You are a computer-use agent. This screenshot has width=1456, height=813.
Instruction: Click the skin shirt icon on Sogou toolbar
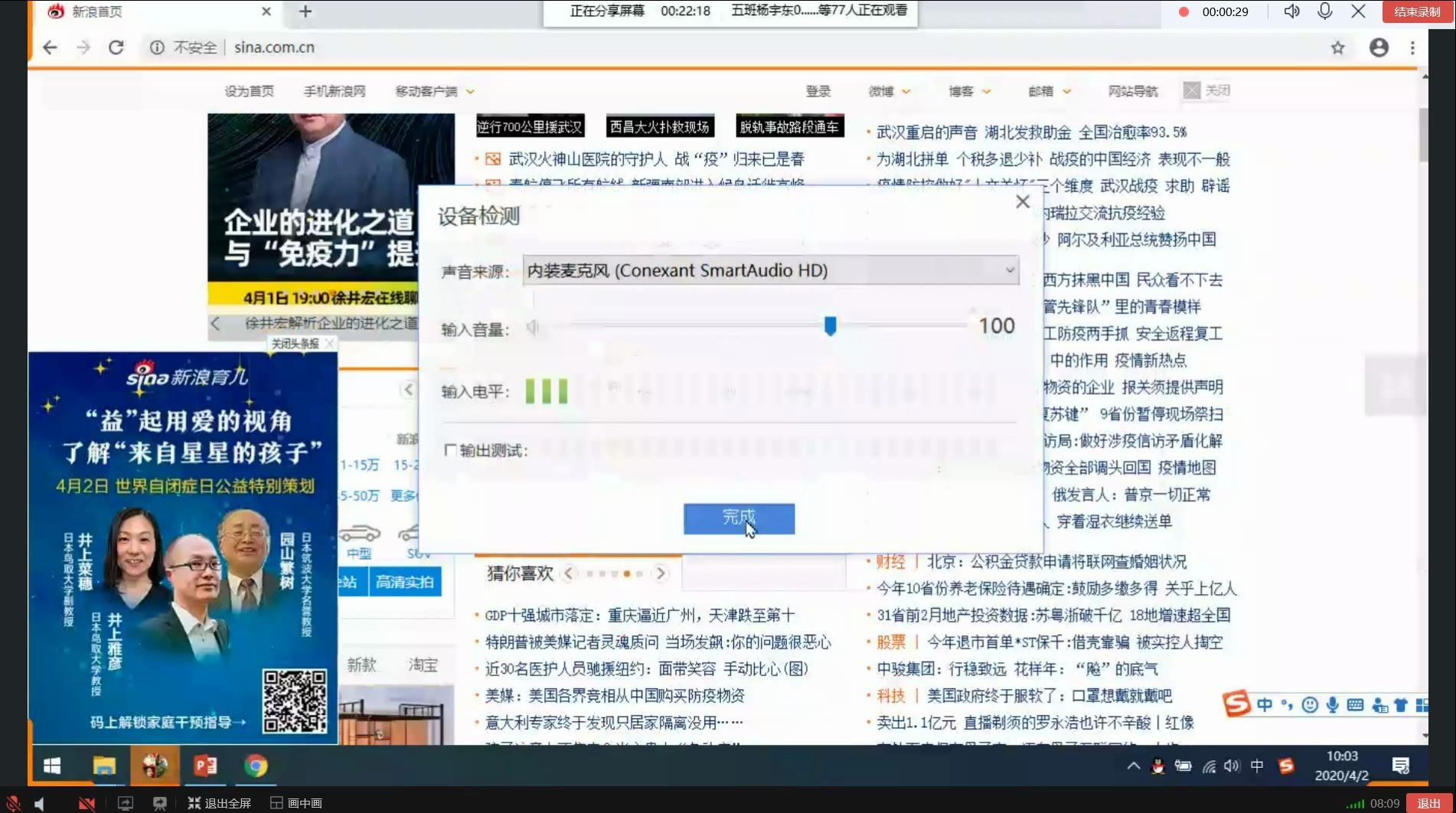[x=1401, y=705]
